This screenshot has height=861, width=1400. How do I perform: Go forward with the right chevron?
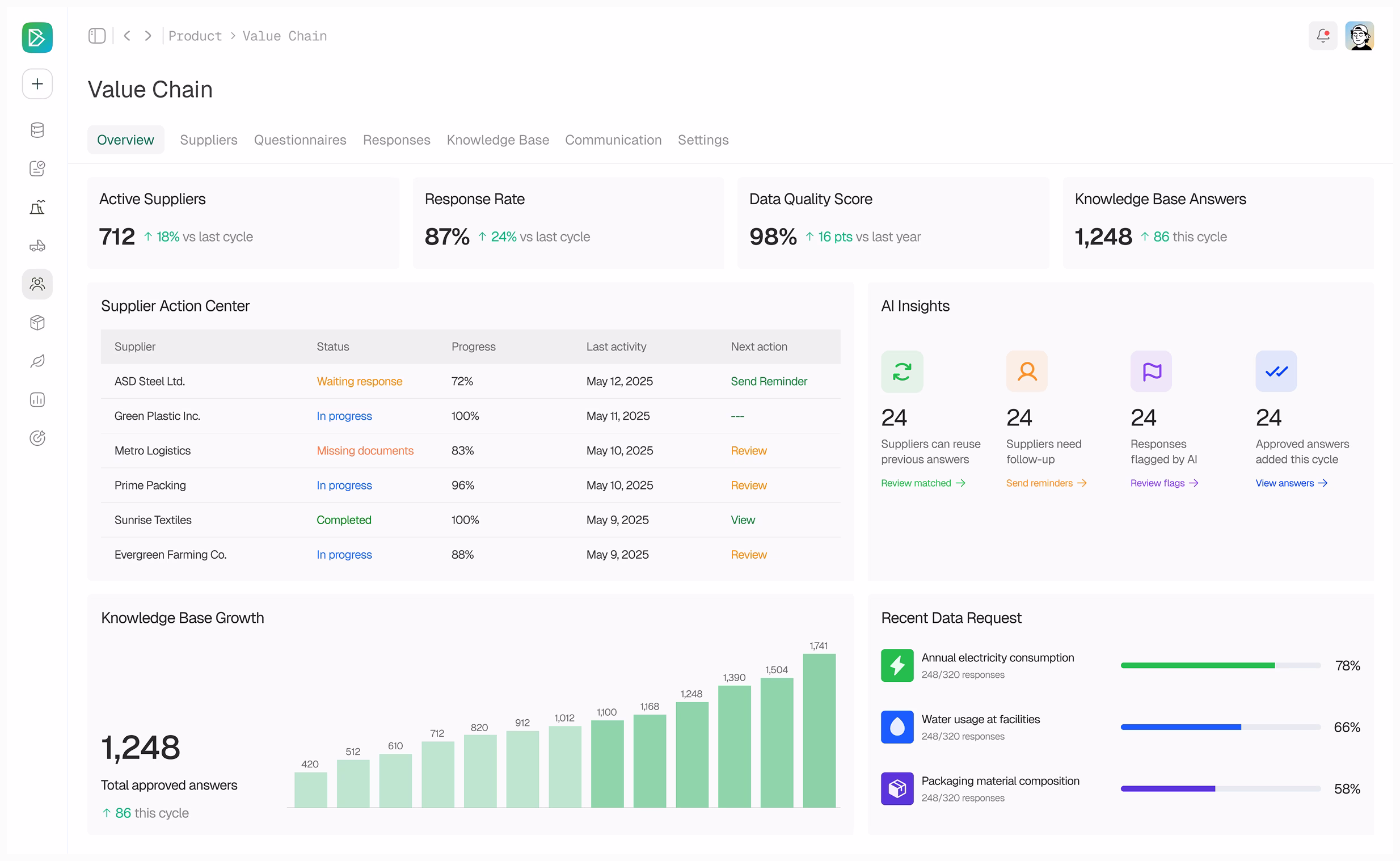click(148, 36)
